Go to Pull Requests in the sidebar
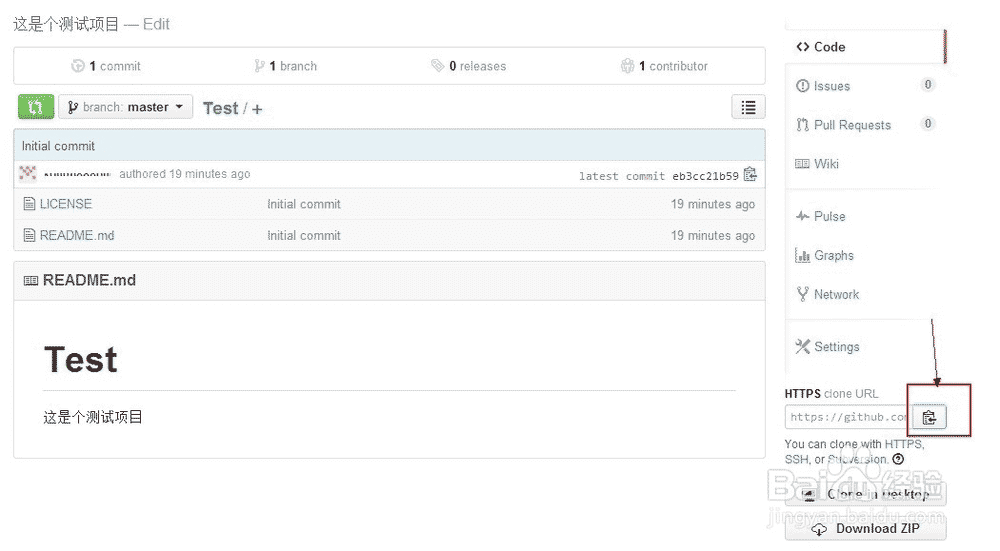 point(851,125)
